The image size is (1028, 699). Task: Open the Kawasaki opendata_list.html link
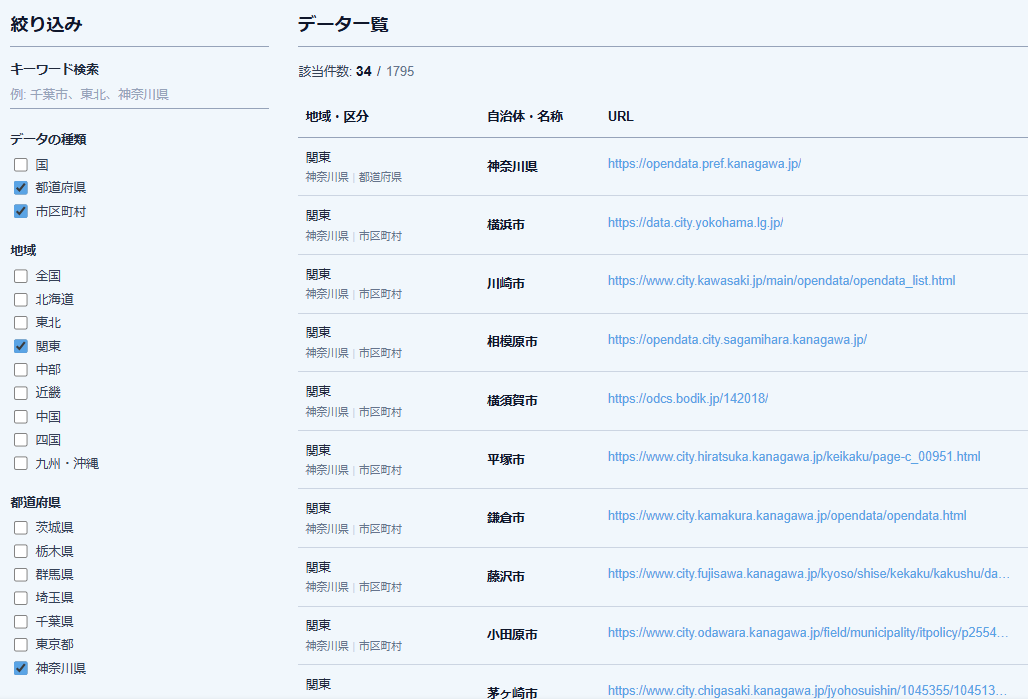click(781, 281)
